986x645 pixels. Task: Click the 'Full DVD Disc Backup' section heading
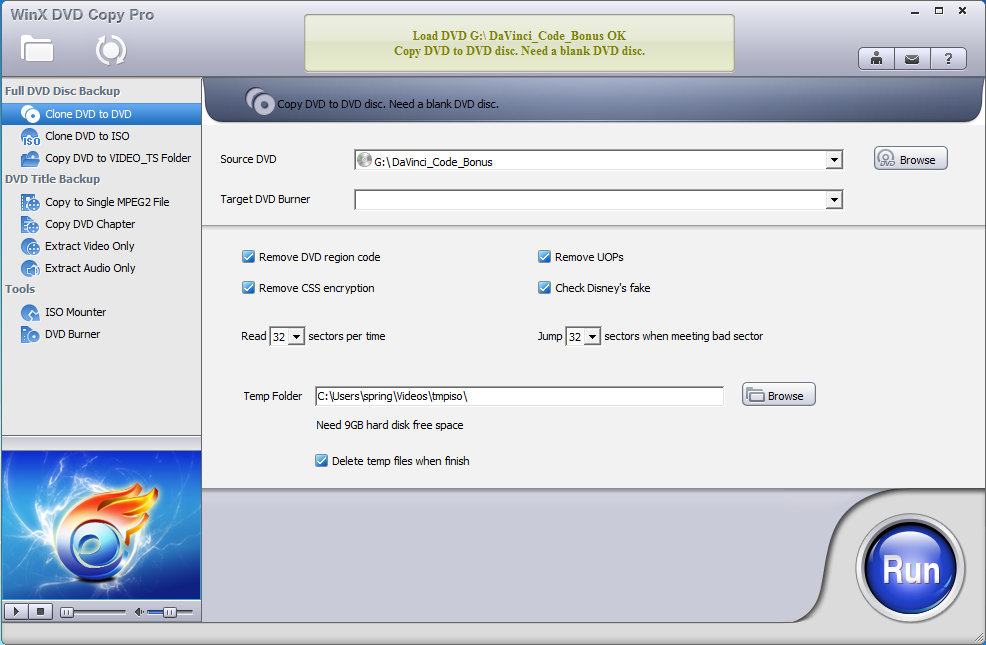click(x=62, y=91)
